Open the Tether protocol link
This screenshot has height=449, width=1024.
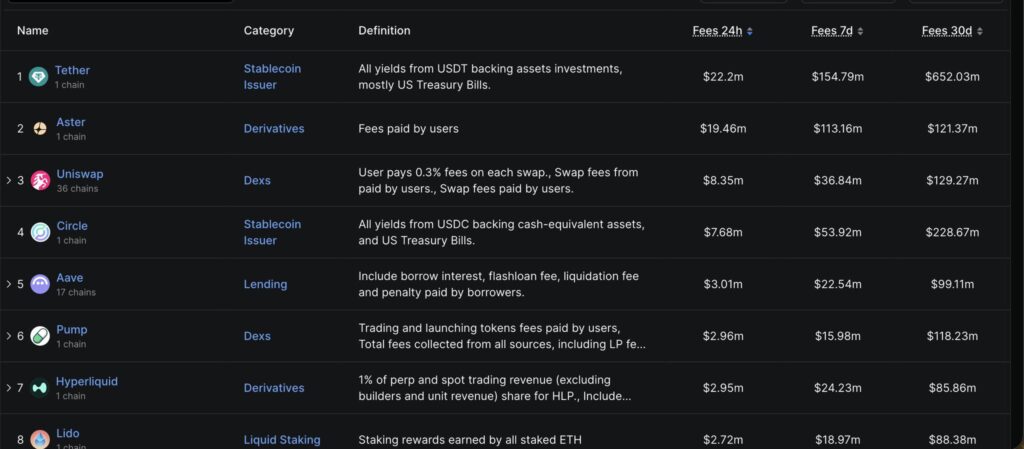coord(72,70)
